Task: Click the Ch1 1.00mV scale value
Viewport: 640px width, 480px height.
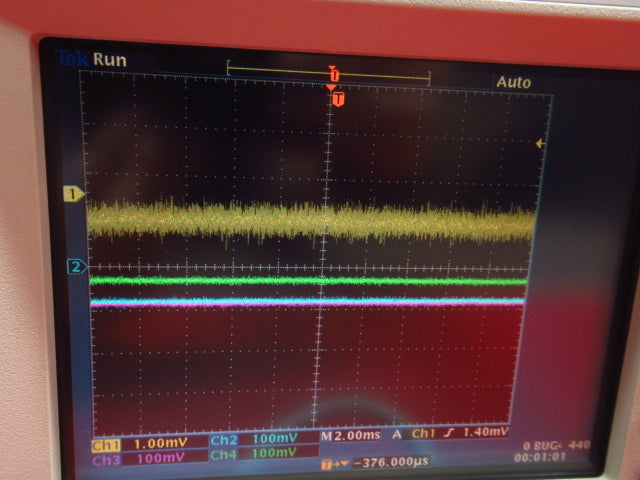Action: point(160,443)
